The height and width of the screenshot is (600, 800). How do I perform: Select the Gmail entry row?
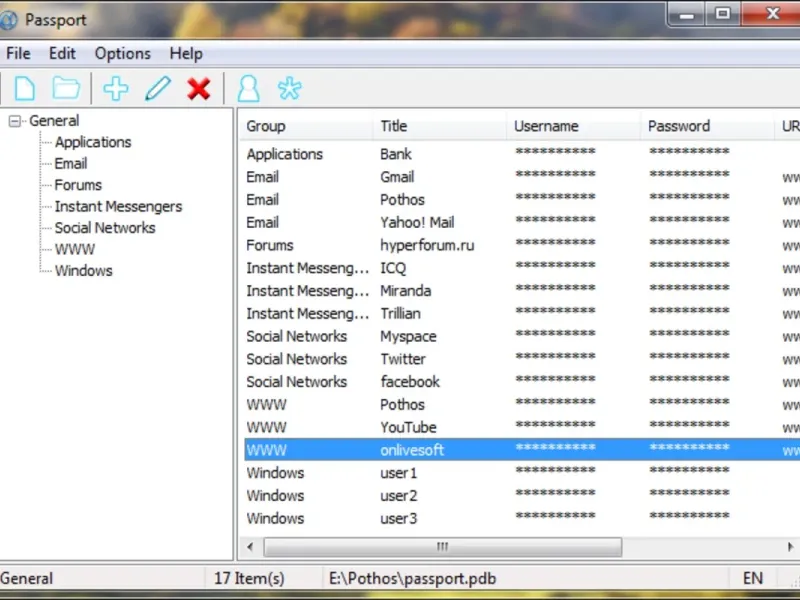[522, 177]
